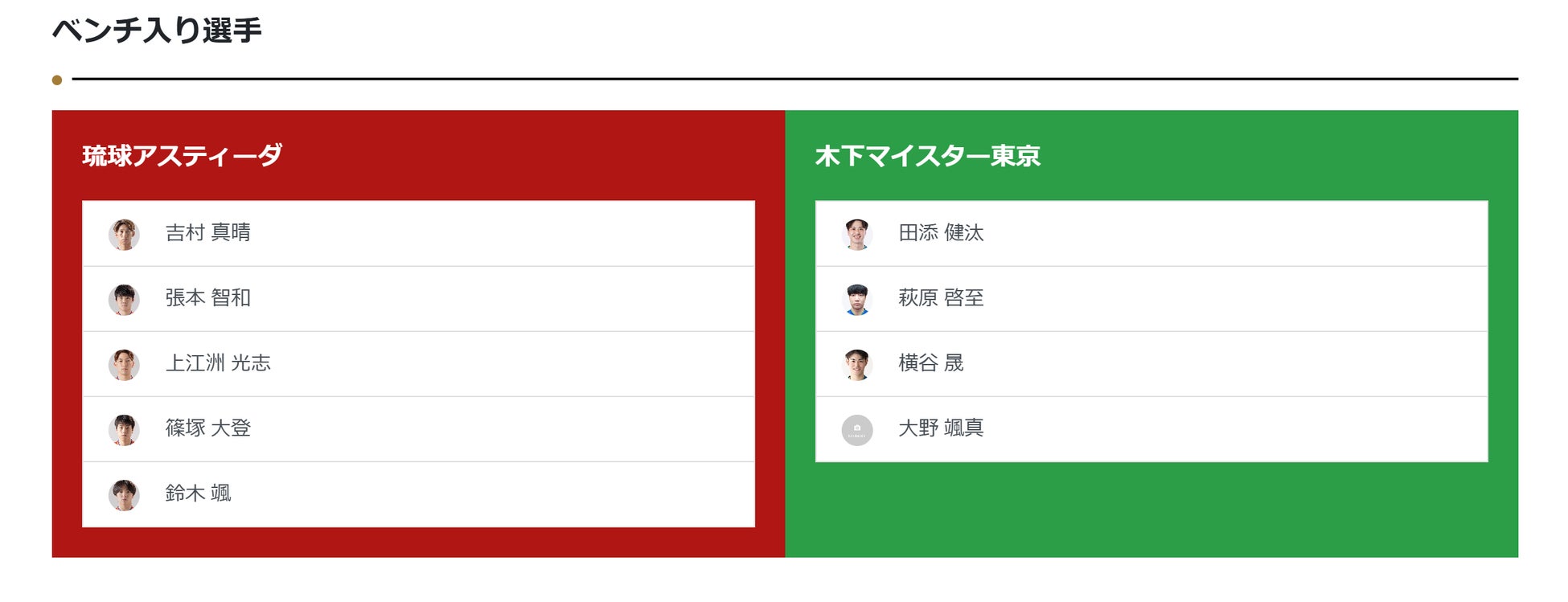
Task: Click 田添 健汰 player avatar photo
Action: [857, 235]
